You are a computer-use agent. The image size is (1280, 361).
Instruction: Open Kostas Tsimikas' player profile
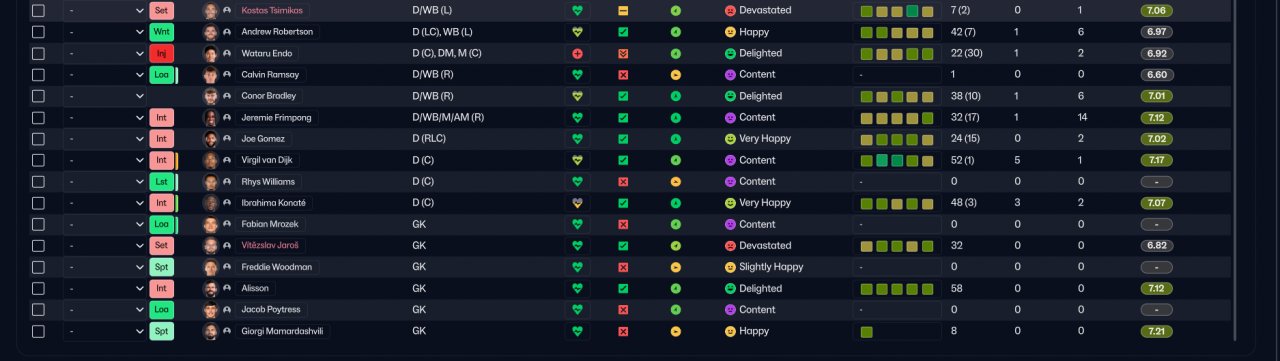(x=274, y=10)
